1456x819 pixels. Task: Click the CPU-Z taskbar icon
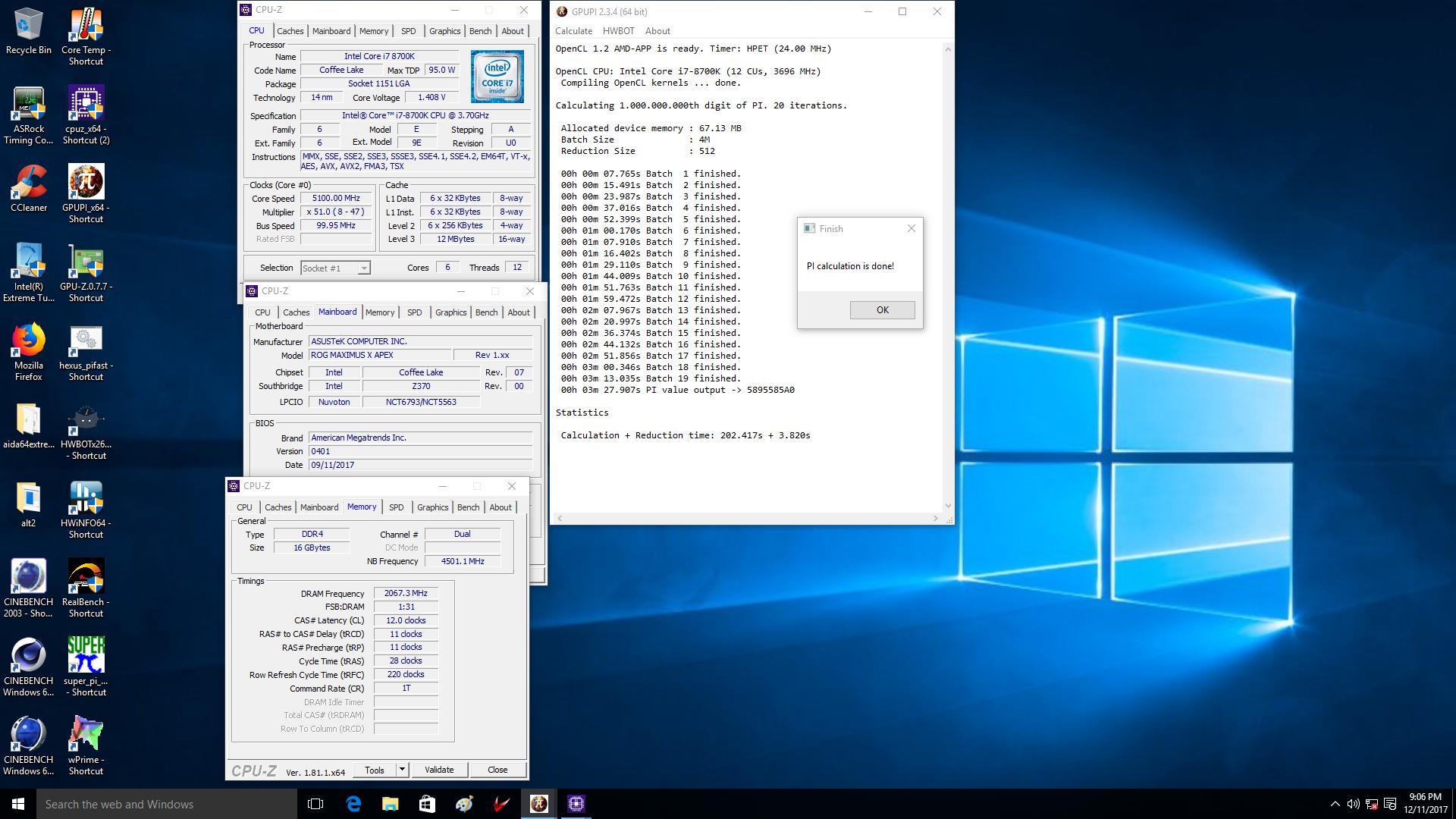576,804
